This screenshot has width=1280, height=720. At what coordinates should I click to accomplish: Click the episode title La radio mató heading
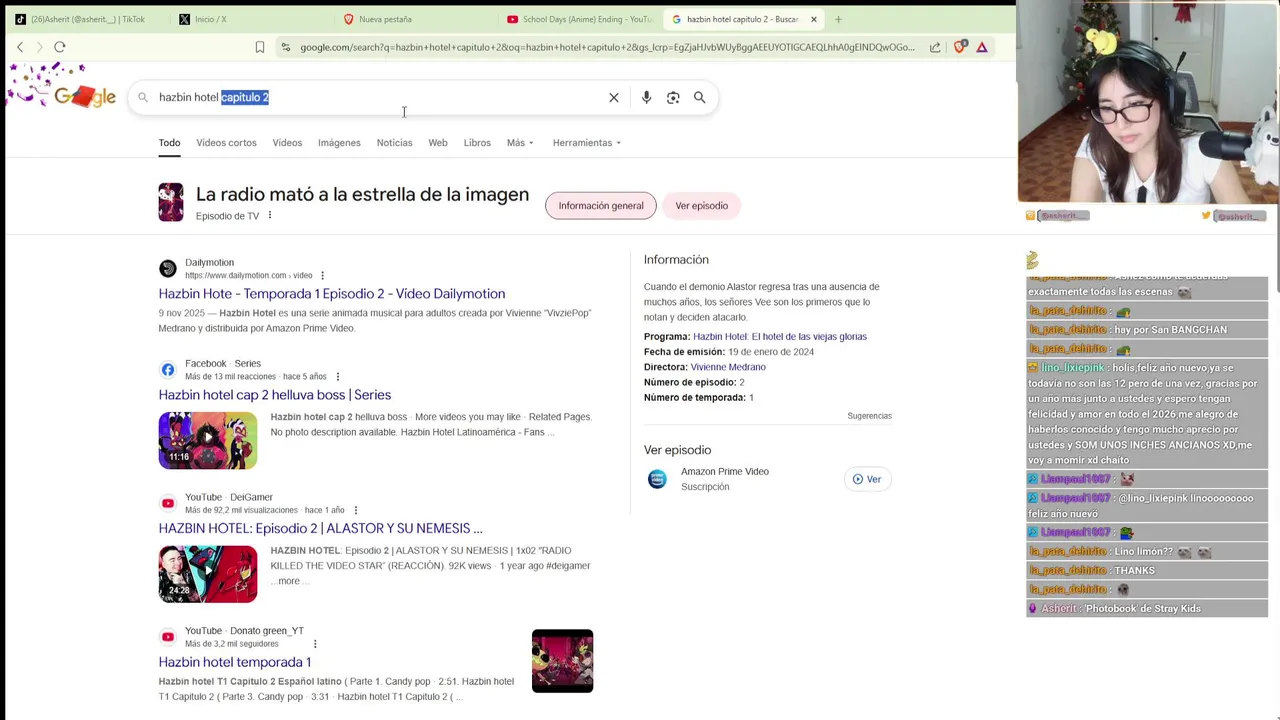click(x=362, y=195)
